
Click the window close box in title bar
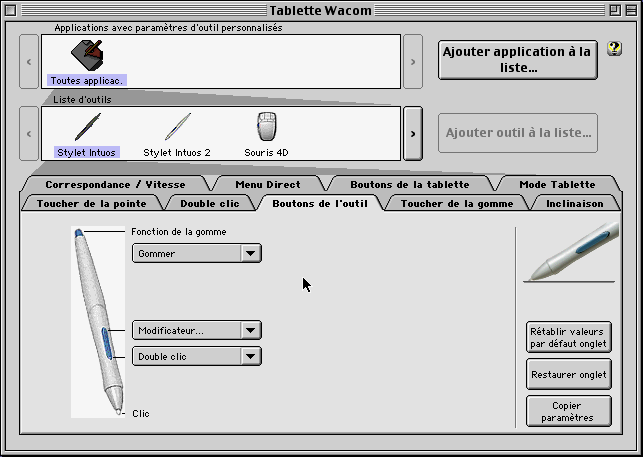coord(11,10)
